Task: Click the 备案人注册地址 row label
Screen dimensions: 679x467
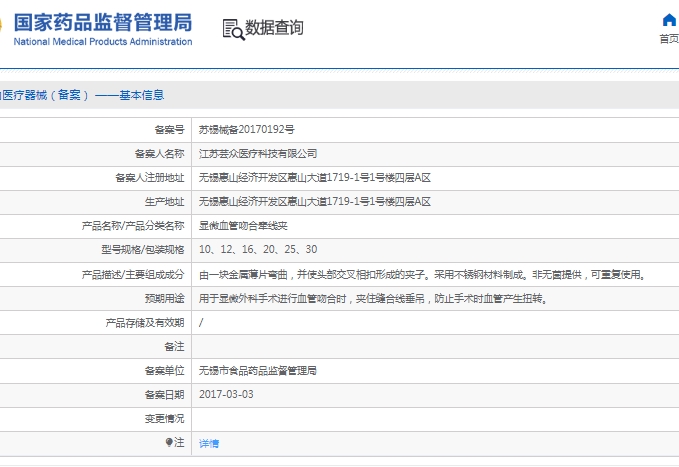Action: (149, 177)
